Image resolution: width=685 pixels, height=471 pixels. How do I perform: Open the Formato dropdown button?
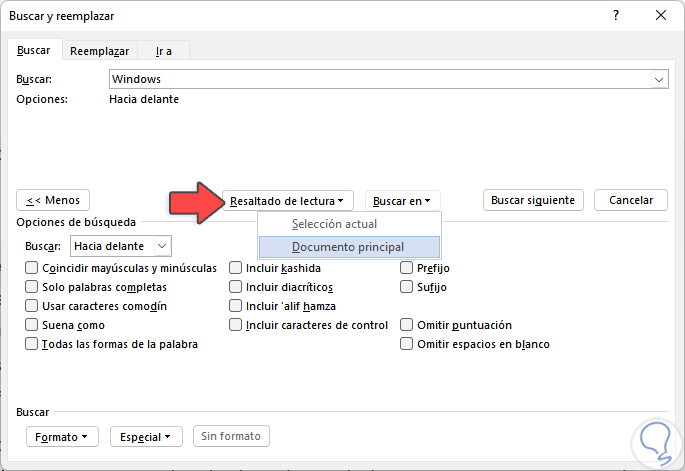(x=62, y=437)
